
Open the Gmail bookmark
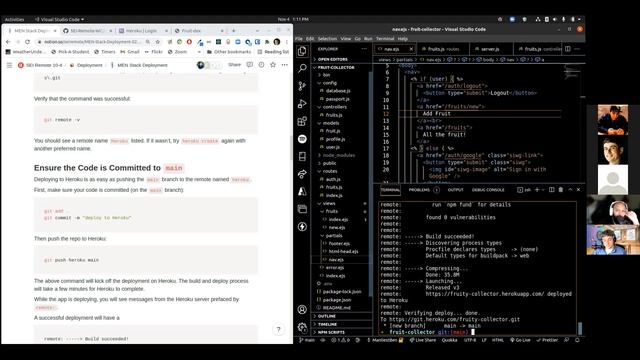(130, 52)
